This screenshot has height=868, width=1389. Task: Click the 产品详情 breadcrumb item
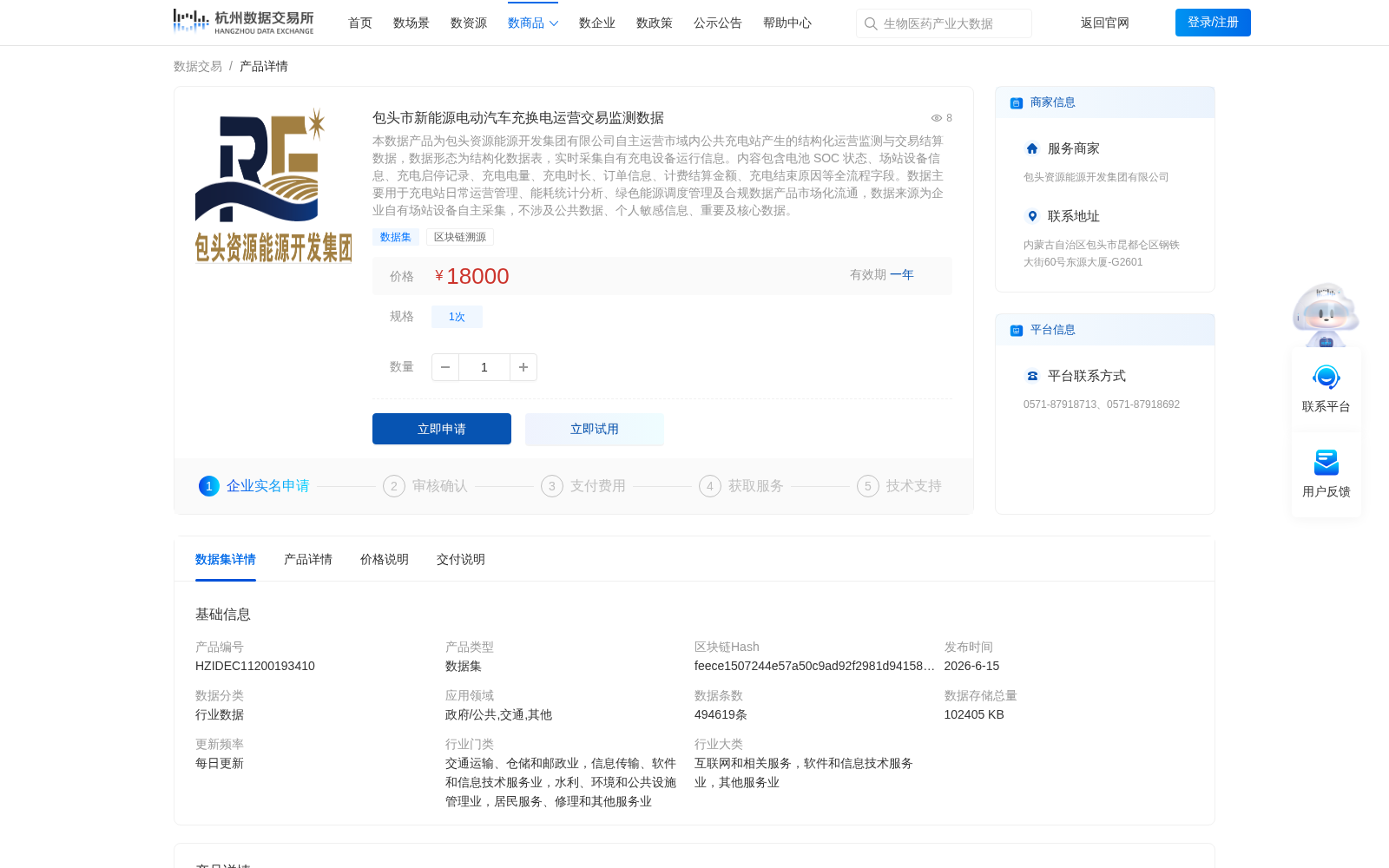tap(264, 67)
